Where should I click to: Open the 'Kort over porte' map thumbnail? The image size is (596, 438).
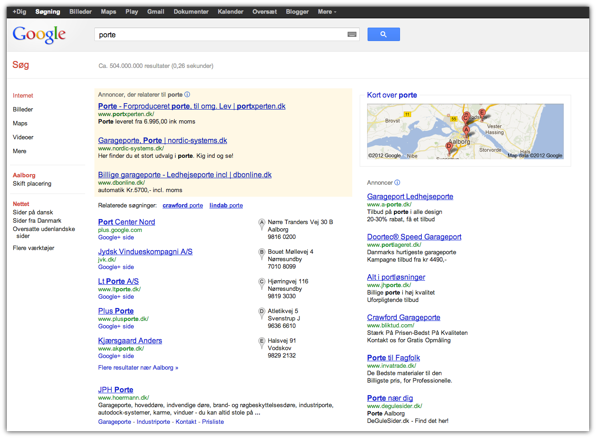(x=465, y=131)
